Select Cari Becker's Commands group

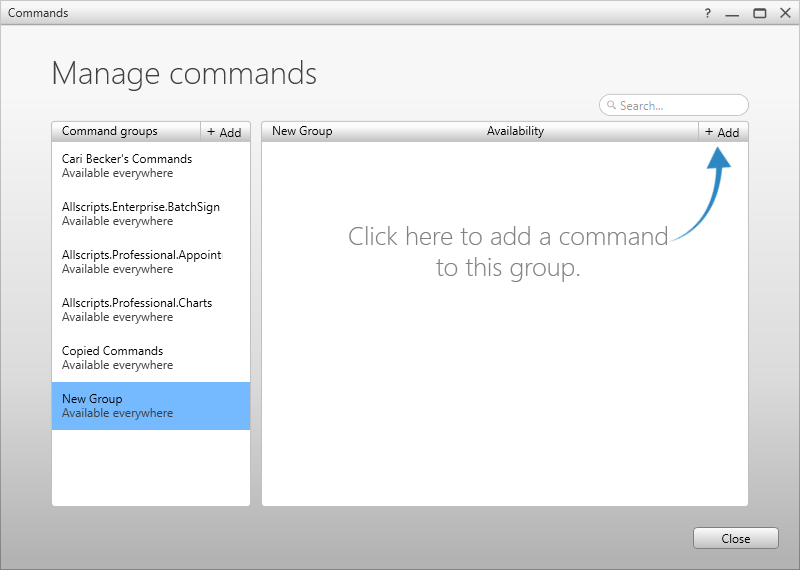tap(151, 166)
